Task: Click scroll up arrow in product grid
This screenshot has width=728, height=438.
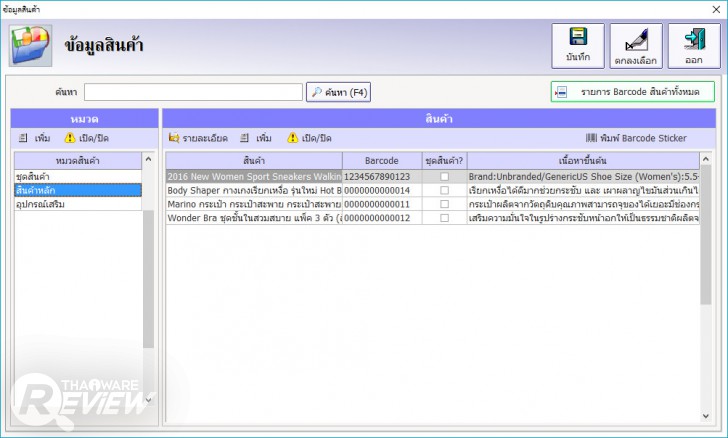Action: pyautogui.click(x=706, y=159)
